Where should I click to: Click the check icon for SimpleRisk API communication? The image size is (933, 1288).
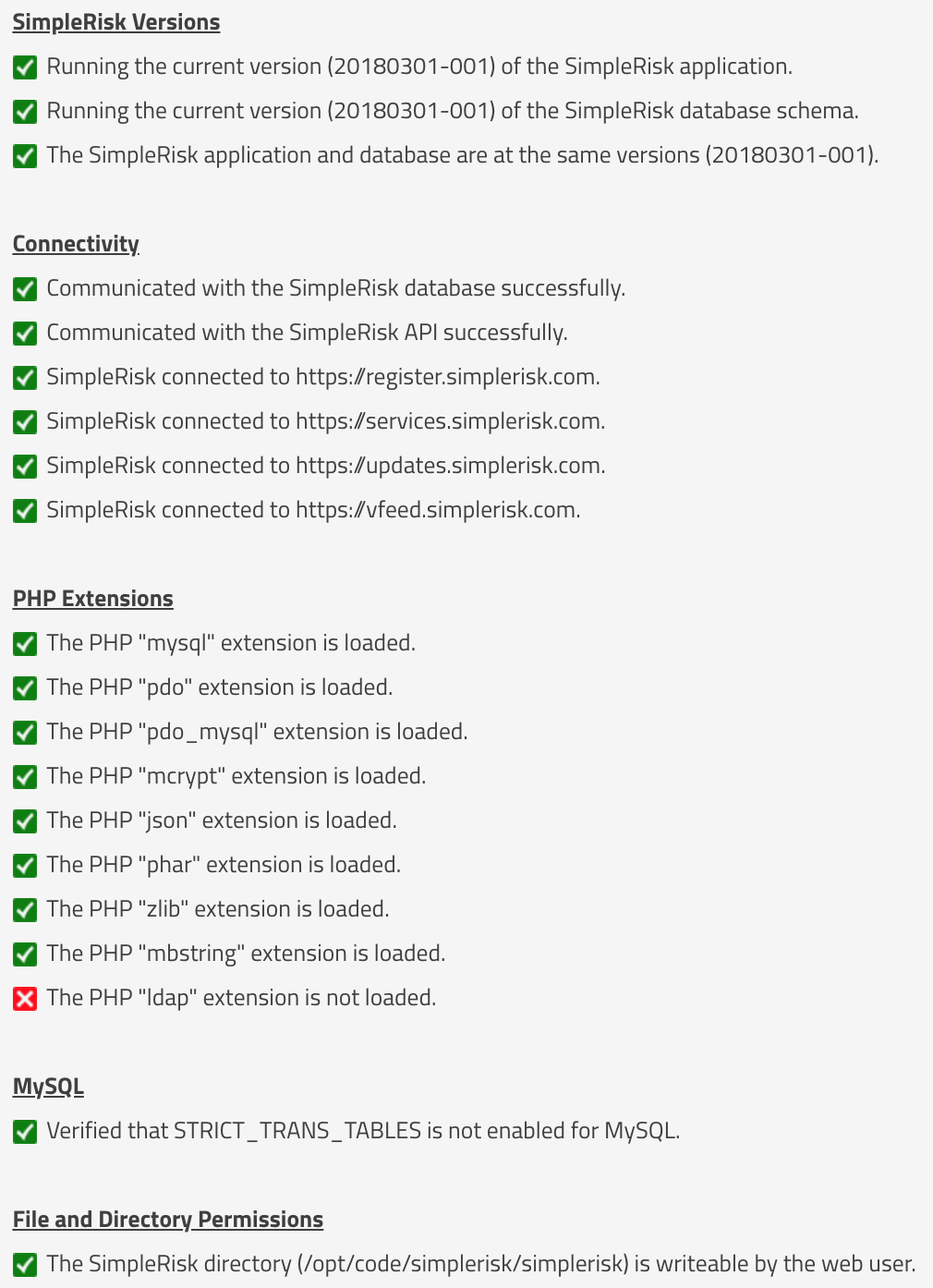pos(25,333)
